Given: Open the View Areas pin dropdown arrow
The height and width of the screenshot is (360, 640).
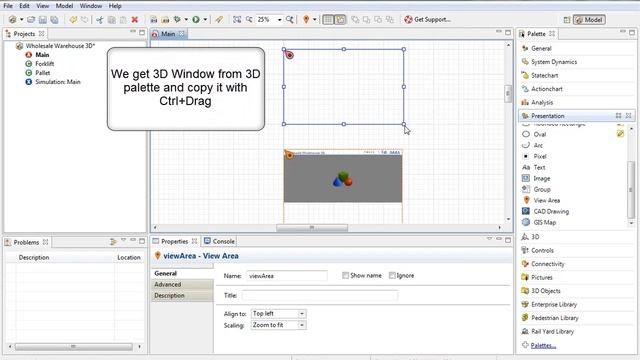Looking at the screenshot, I should click(x=315, y=19).
